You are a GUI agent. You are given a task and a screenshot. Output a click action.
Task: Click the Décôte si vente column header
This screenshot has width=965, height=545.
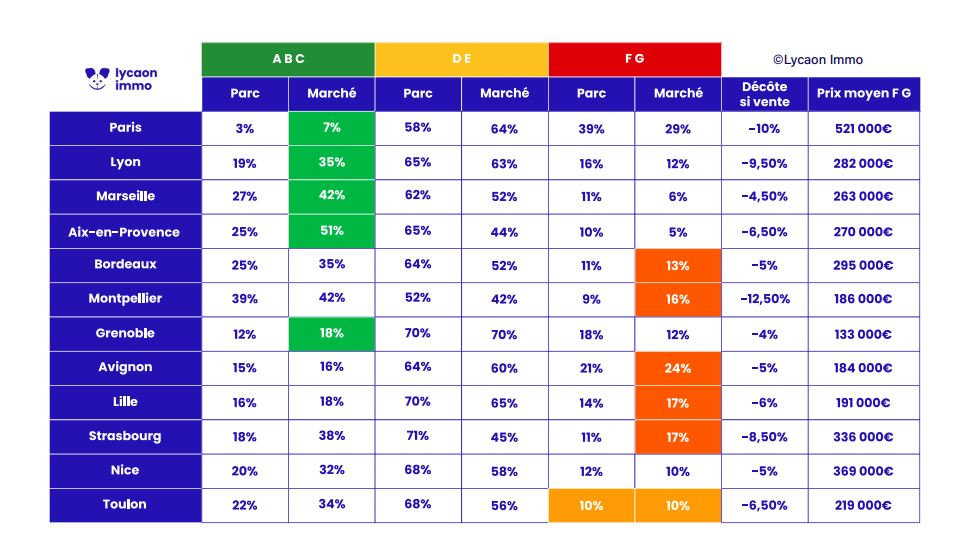(764, 94)
